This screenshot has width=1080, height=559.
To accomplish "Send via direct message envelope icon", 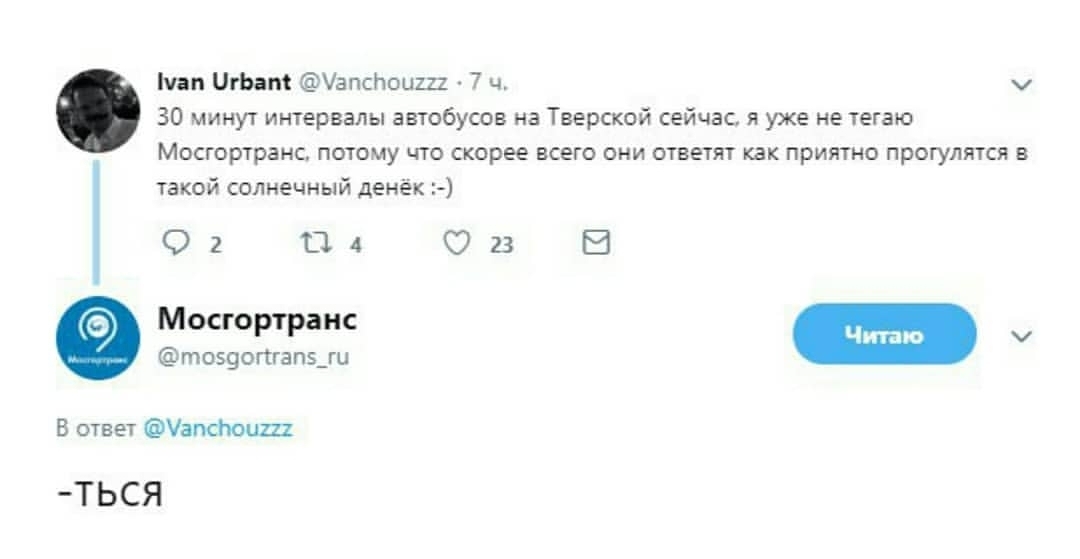I will click(x=596, y=242).
